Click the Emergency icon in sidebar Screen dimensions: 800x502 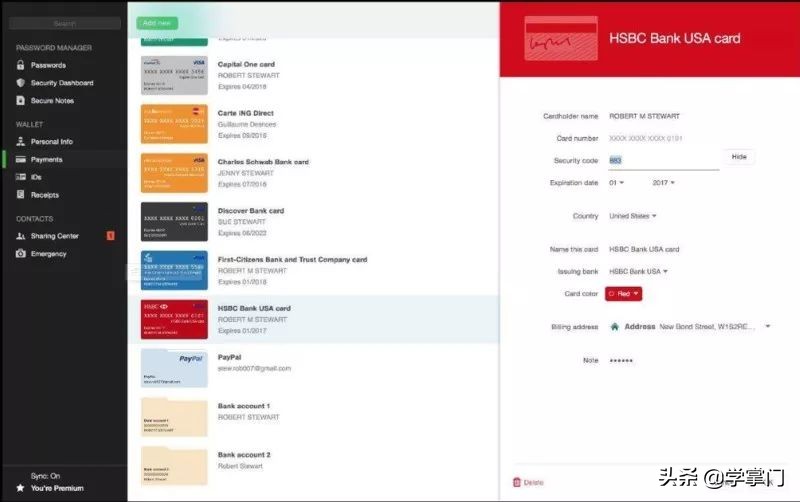pos(20,254)
